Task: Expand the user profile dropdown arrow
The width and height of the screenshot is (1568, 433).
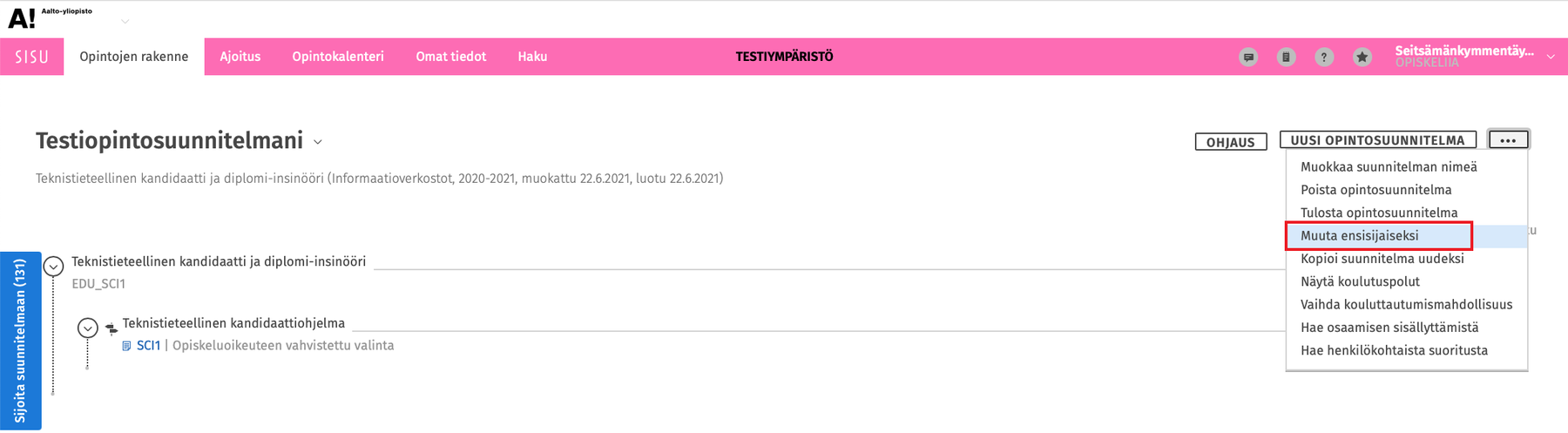Action: click(x=1551, y=58)
